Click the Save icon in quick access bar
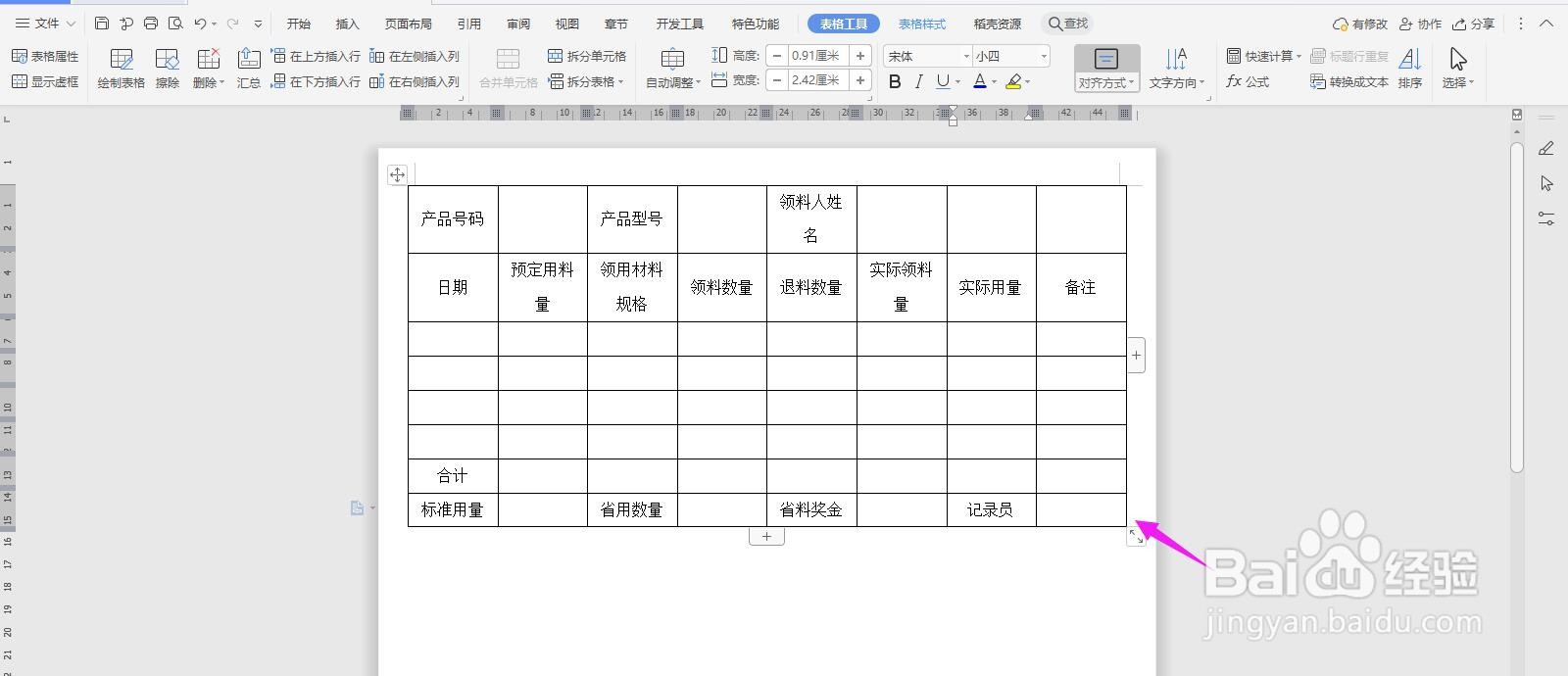The height and width of the screenshot is (676, 1568). pyautogui.click(x=102, y=24)
